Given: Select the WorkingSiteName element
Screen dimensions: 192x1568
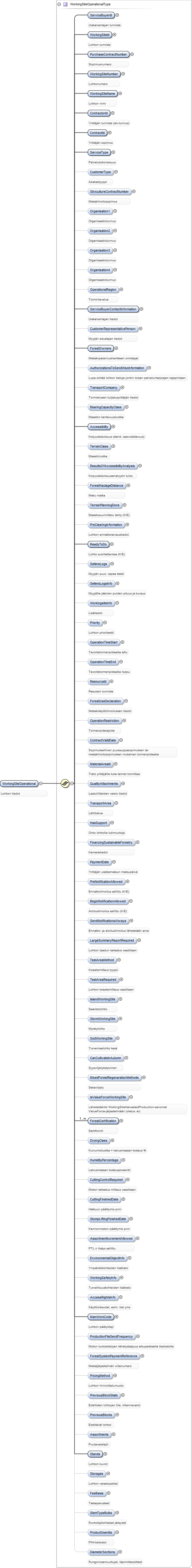Looking at the screenshot, I should click(102, 94).
